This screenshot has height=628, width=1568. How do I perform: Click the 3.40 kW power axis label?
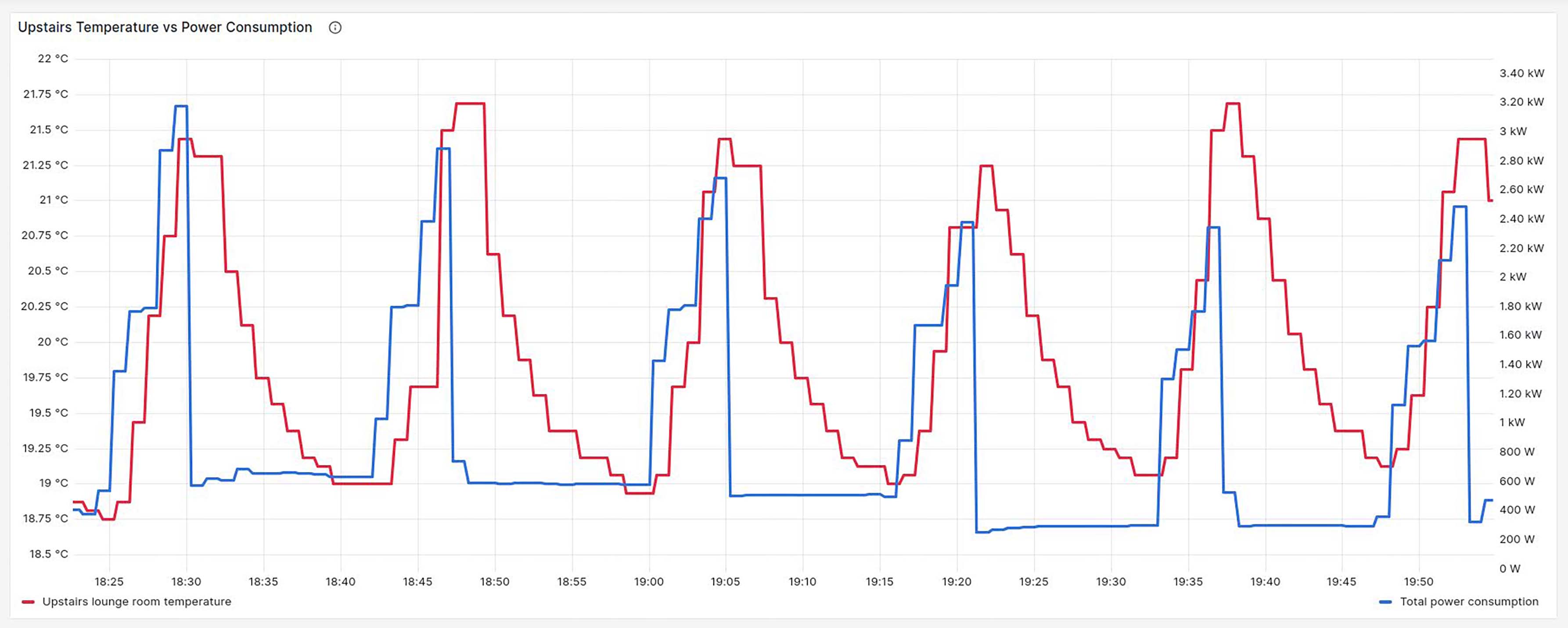pyautogui.click(x=1522, y=73)
